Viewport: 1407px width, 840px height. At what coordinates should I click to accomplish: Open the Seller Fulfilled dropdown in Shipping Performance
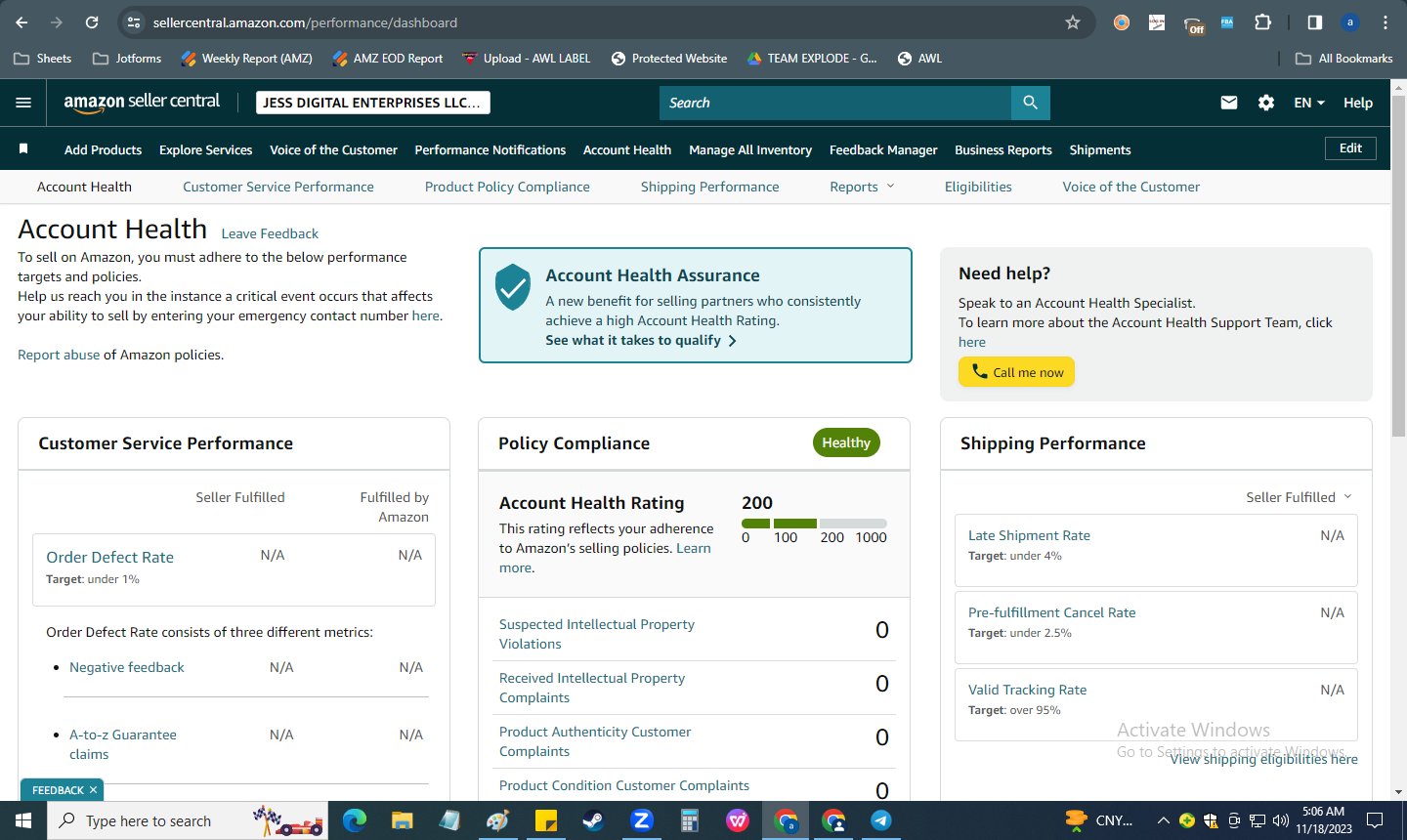coord(1299,497)
